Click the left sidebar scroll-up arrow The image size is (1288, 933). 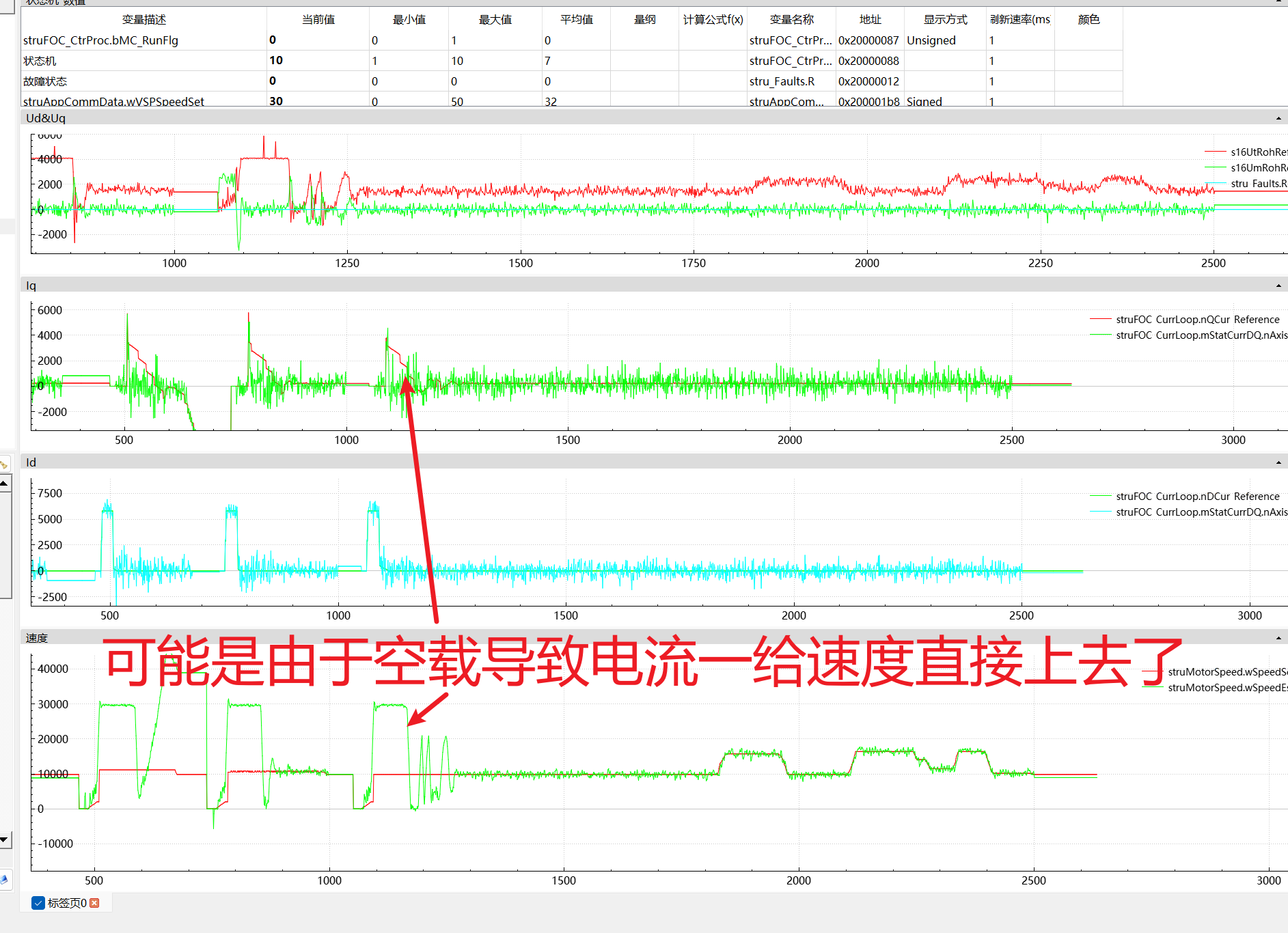(4, 484)
